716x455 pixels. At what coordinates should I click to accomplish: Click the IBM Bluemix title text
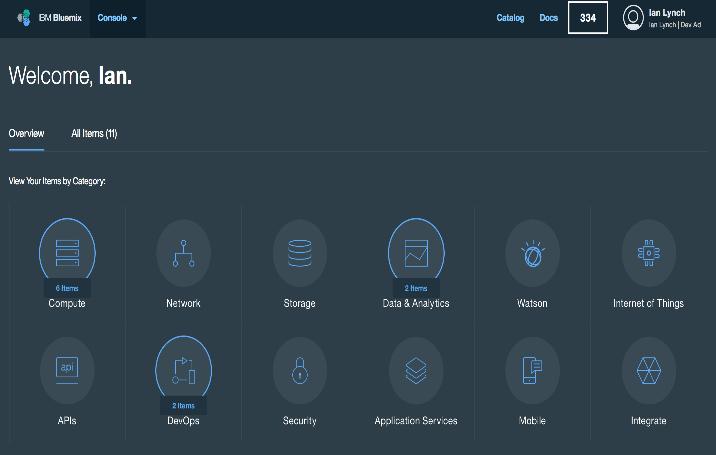coord(60,18)
